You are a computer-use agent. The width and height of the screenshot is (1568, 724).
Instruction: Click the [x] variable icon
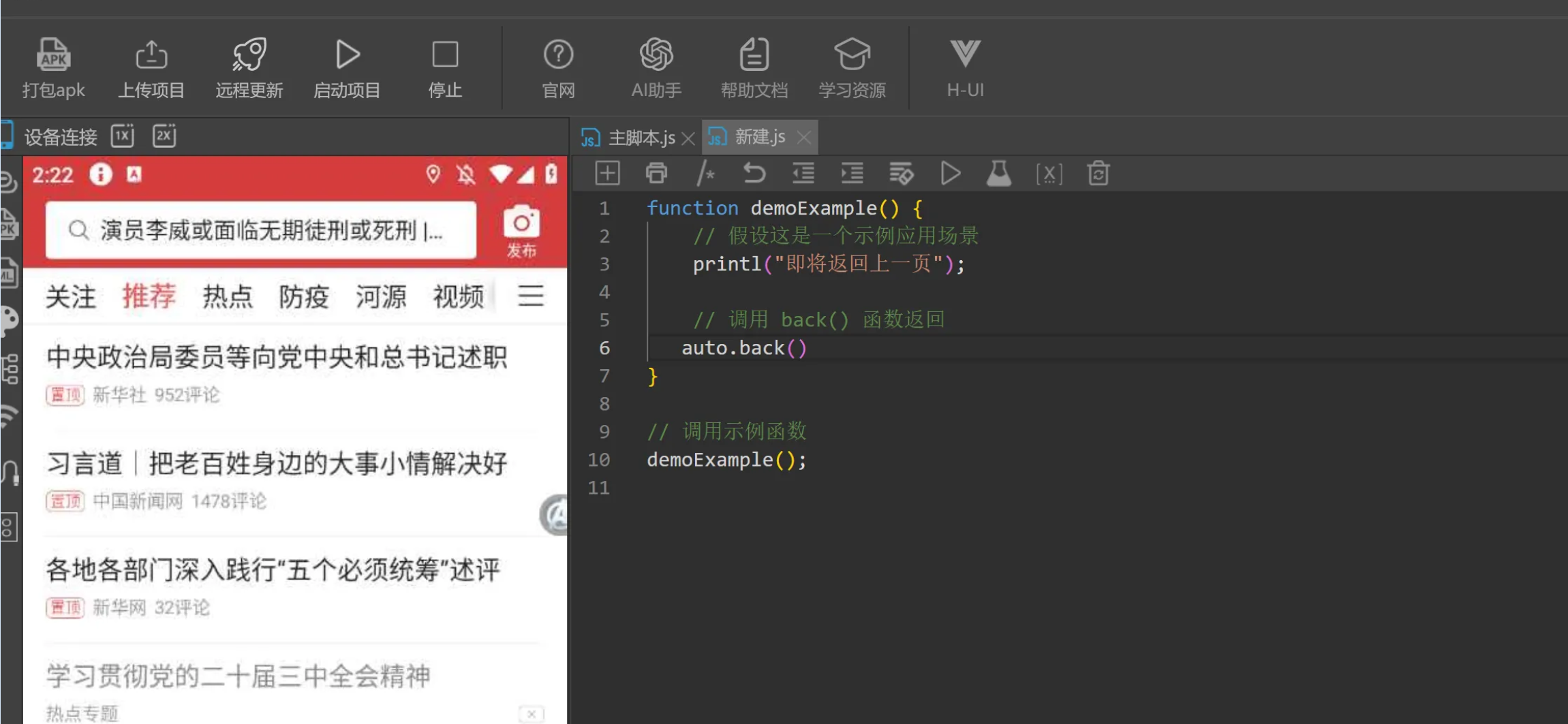[x=1049, y=174]
